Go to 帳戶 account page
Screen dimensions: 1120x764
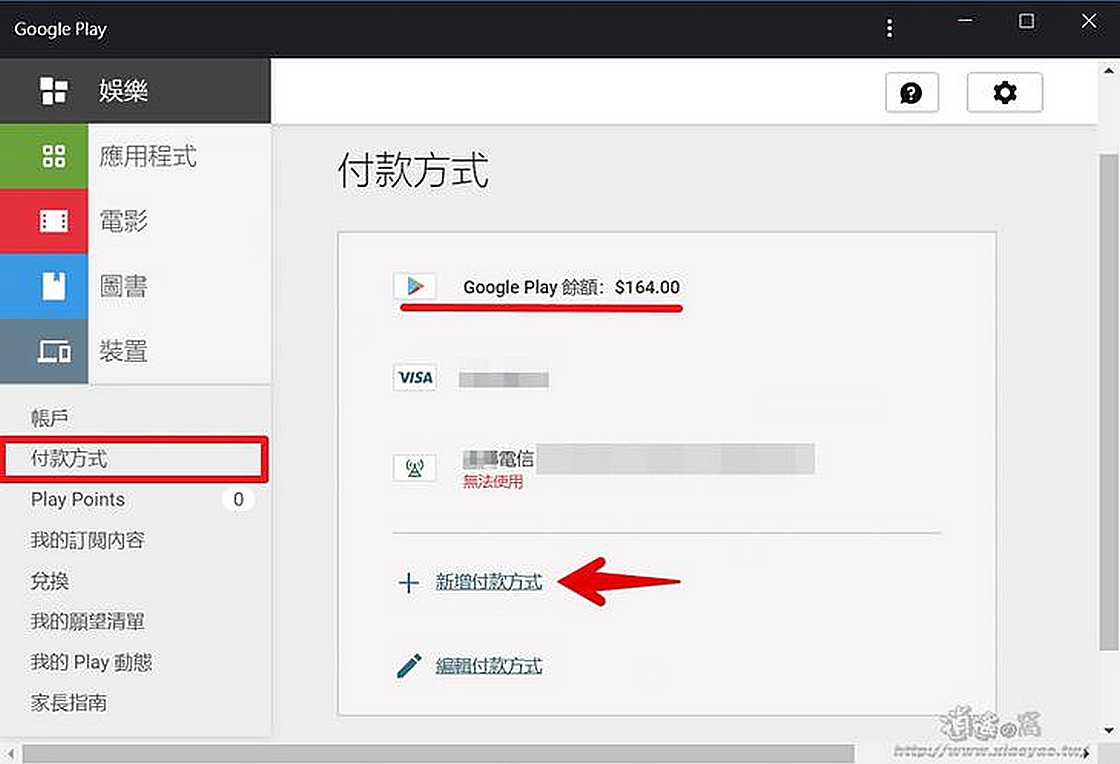click(x=49, y=418)
